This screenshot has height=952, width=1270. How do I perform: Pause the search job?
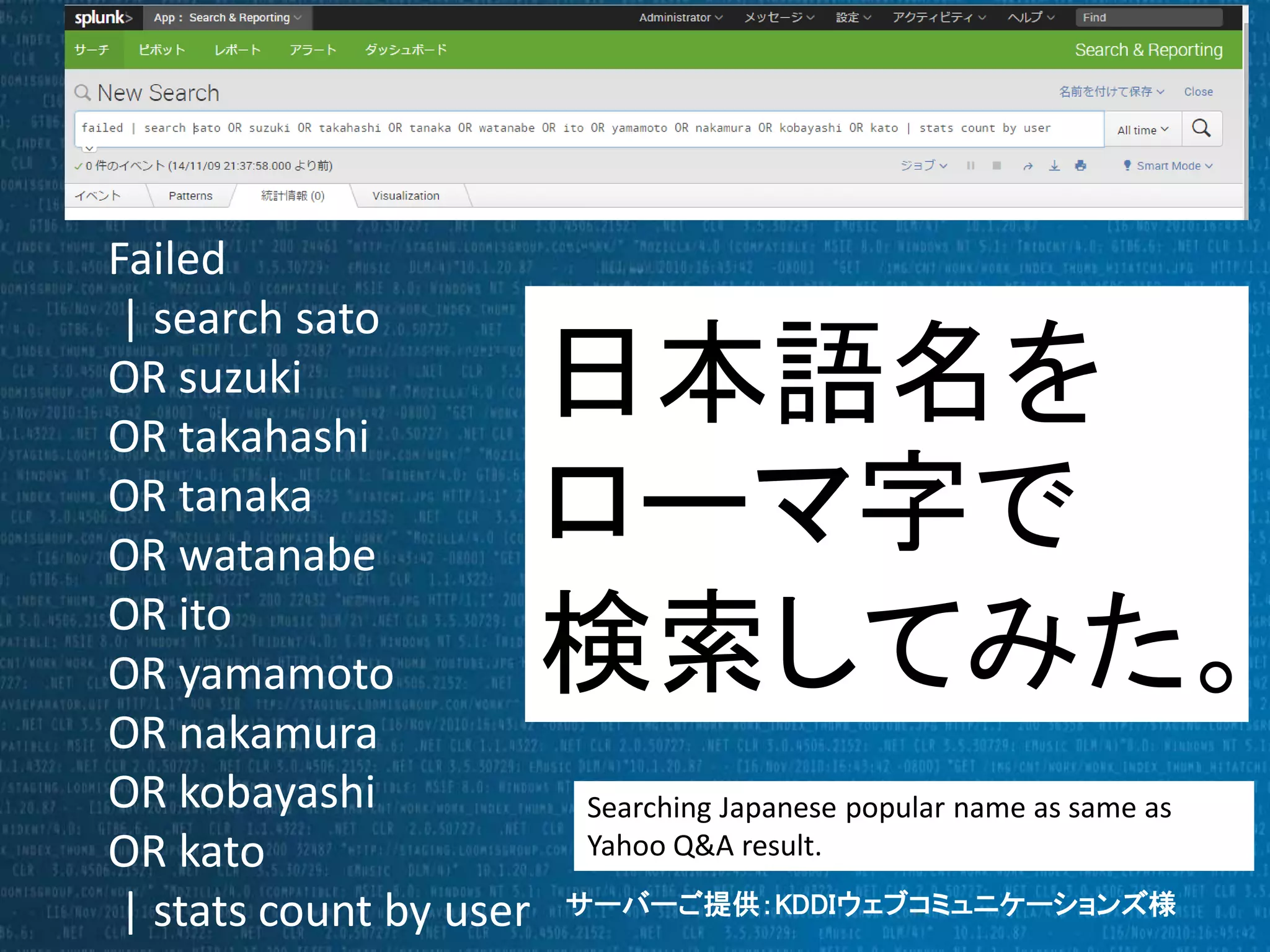point(970,165)
